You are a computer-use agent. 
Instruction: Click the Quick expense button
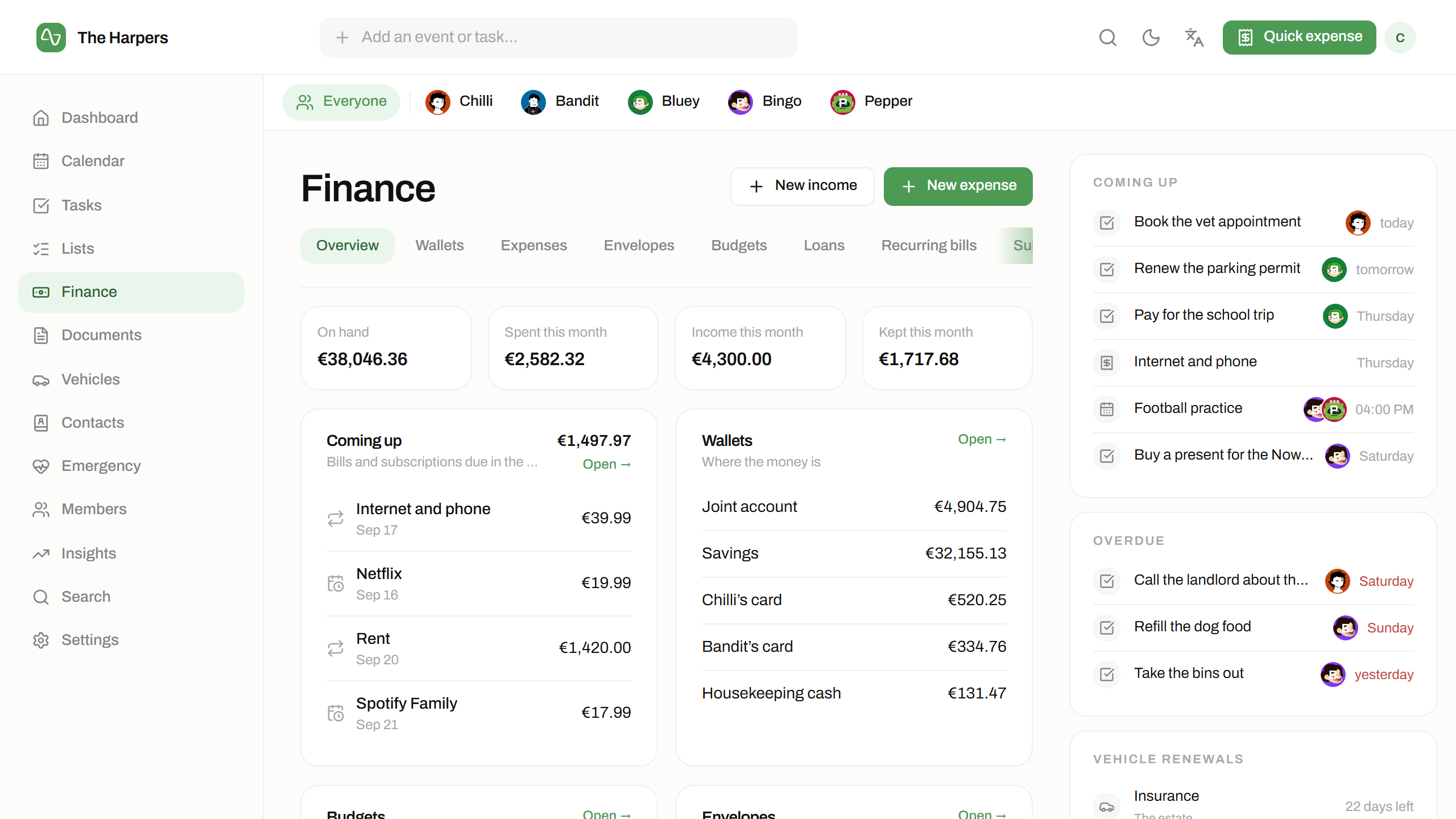pyautogui.click(x=1299, y=38)
